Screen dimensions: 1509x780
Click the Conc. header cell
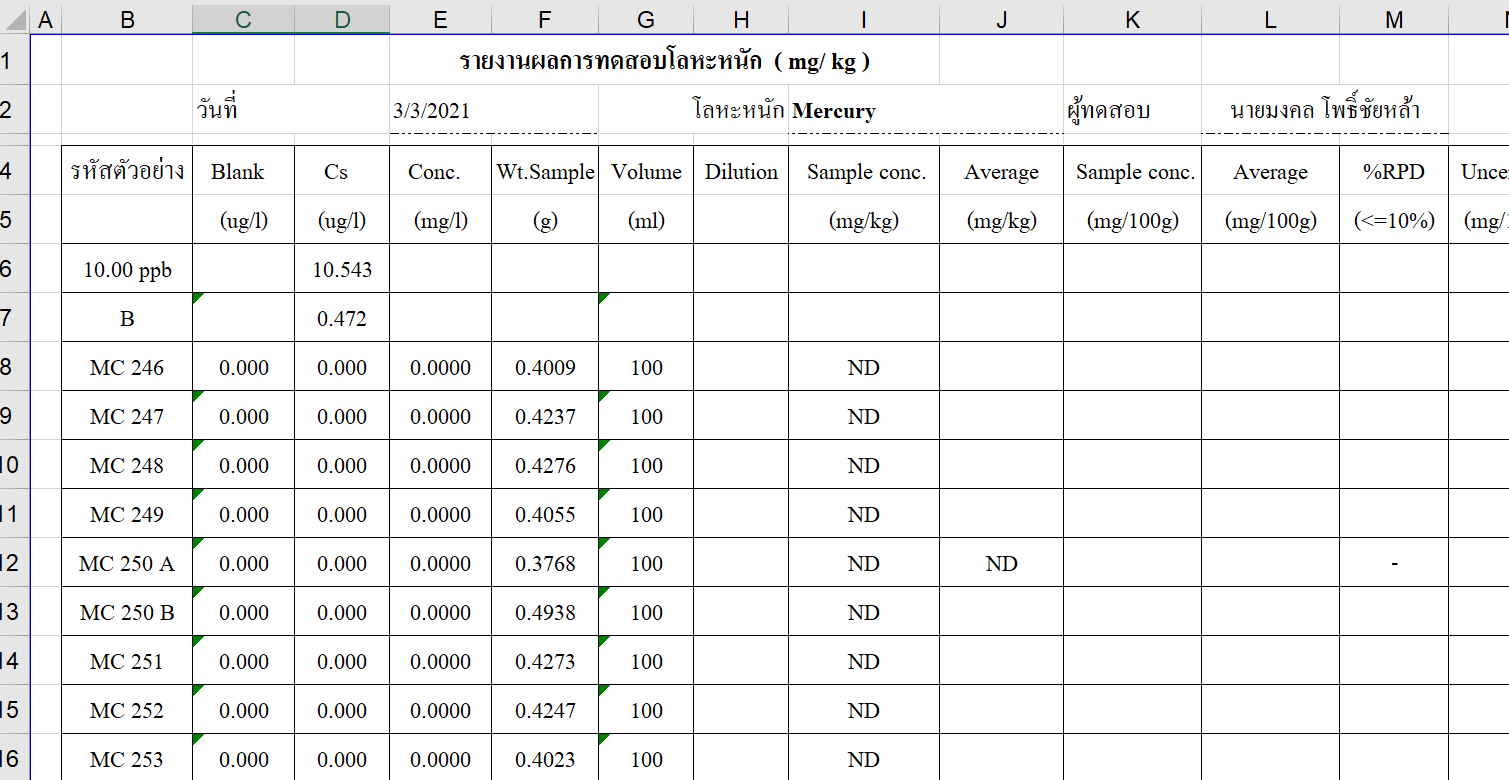tap(440, 171)
